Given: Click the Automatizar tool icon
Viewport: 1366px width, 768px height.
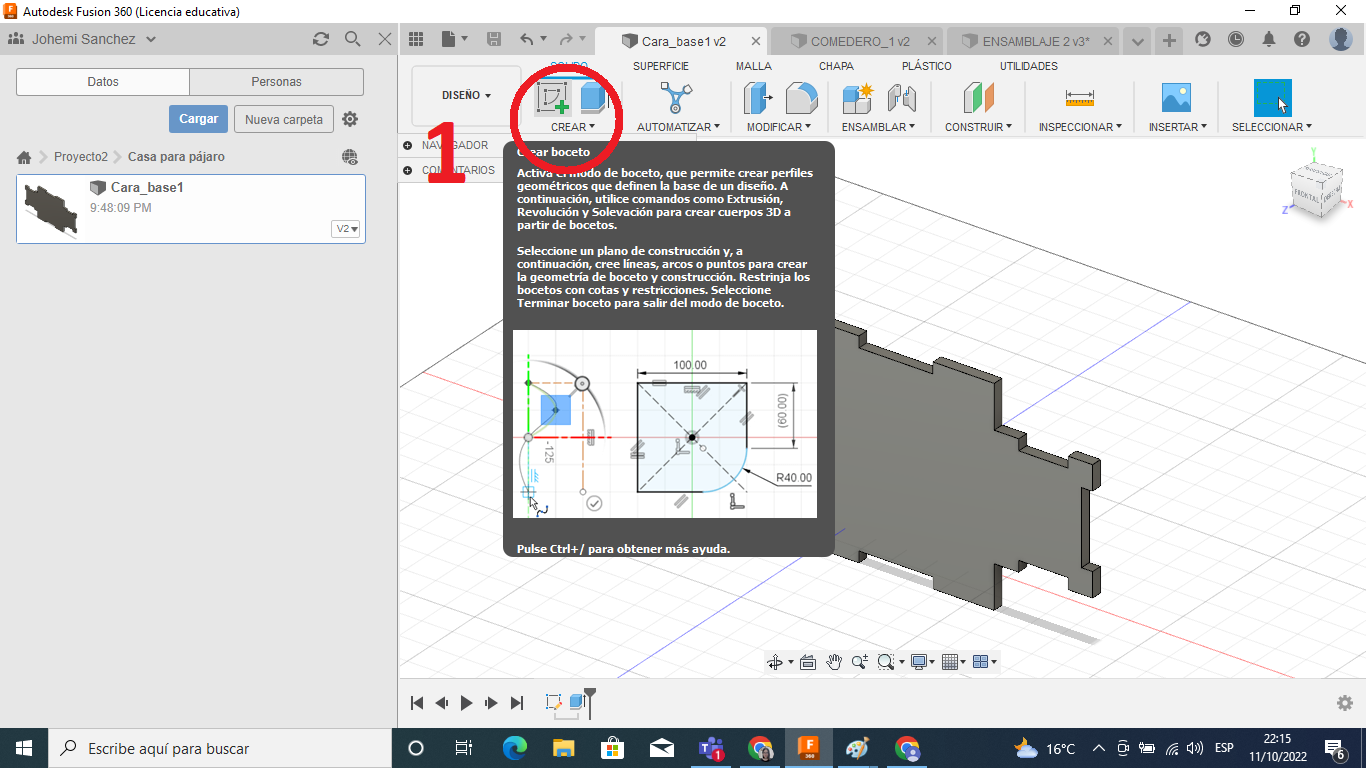Looking at the screenshot, I should pyautogui.click(x=677, y=98).
